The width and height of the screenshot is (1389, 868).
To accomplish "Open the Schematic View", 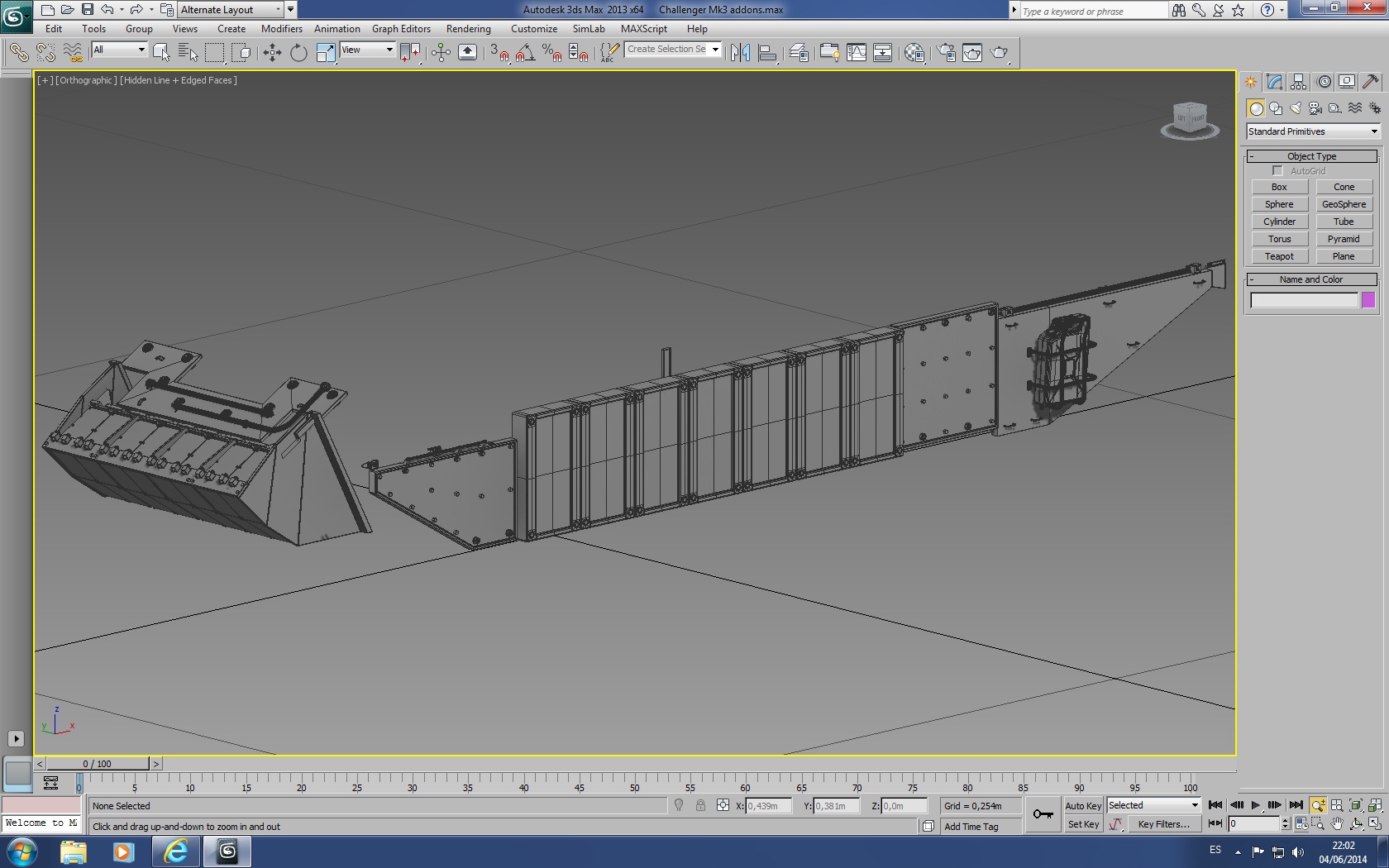I will click(883, 53).
